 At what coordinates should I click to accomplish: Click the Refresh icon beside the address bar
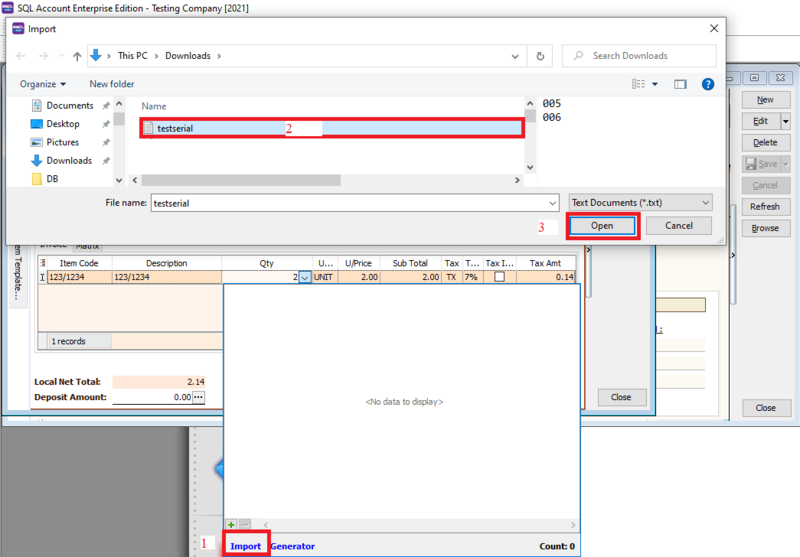click(x=541, y=56)
